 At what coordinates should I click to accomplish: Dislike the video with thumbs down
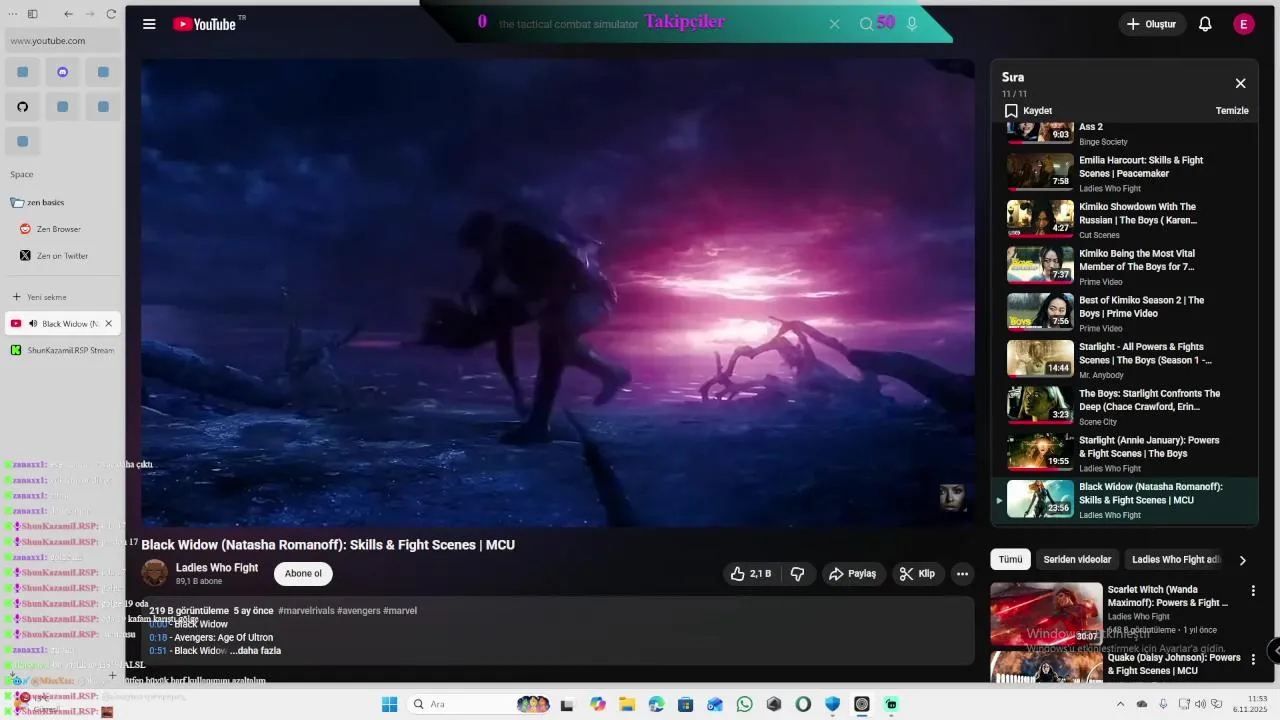[798, 574]
